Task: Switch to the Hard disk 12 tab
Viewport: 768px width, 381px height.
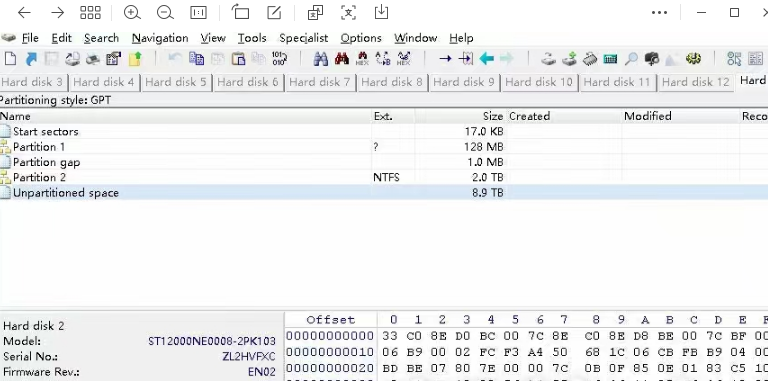Action: (696, 82)
